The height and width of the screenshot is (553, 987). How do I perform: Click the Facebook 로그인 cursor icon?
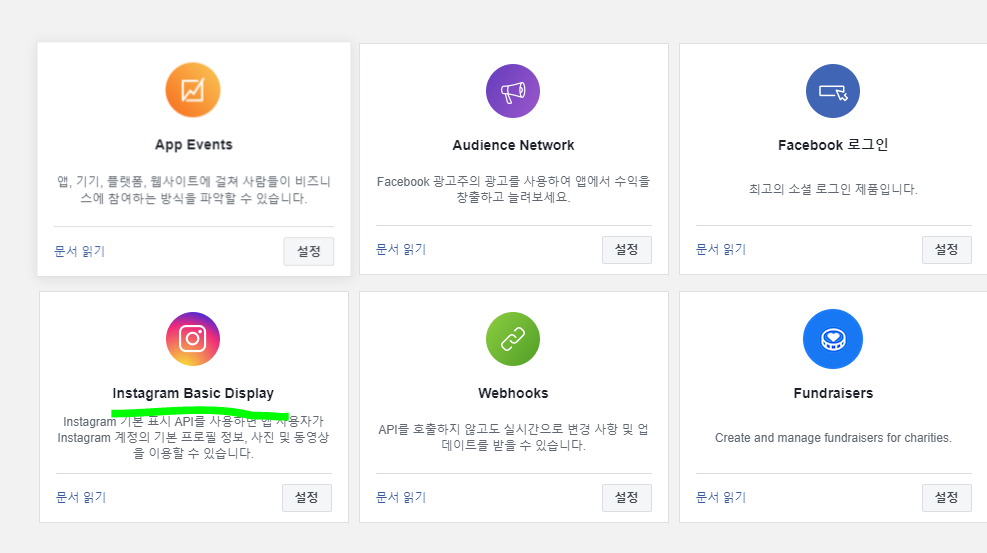833,91
